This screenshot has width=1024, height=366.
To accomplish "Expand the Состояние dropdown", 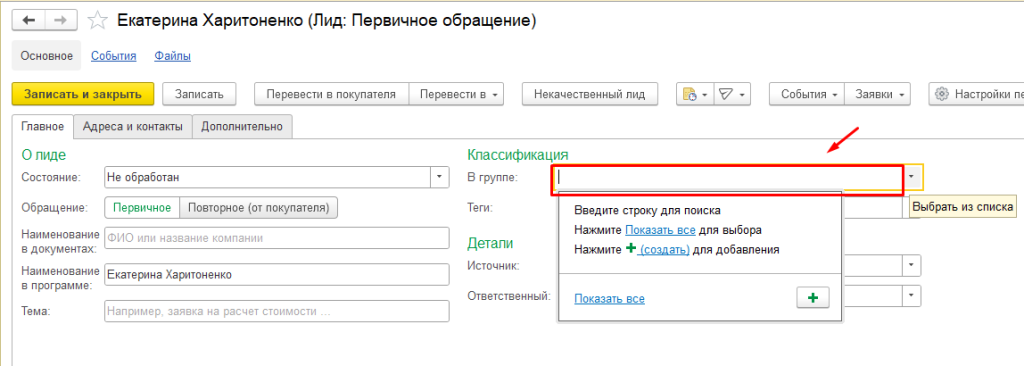I will click(439, 177).
